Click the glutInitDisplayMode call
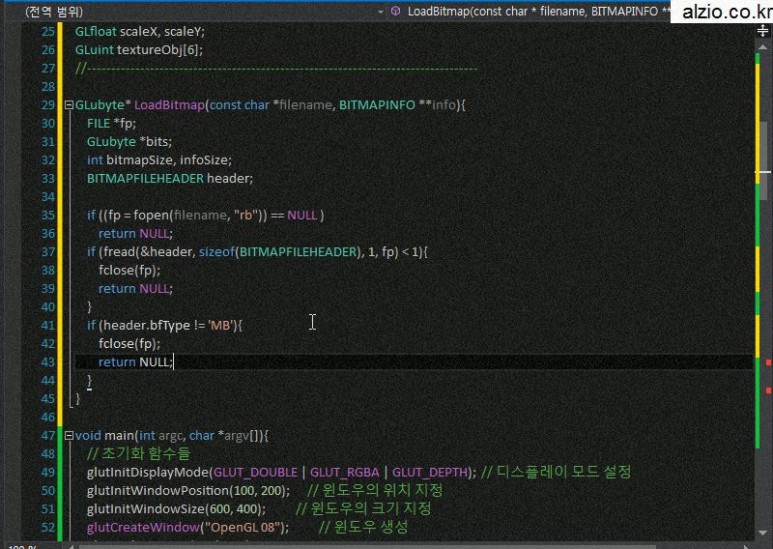The height and width of the screenshot is (549, 773). [281, 472]
